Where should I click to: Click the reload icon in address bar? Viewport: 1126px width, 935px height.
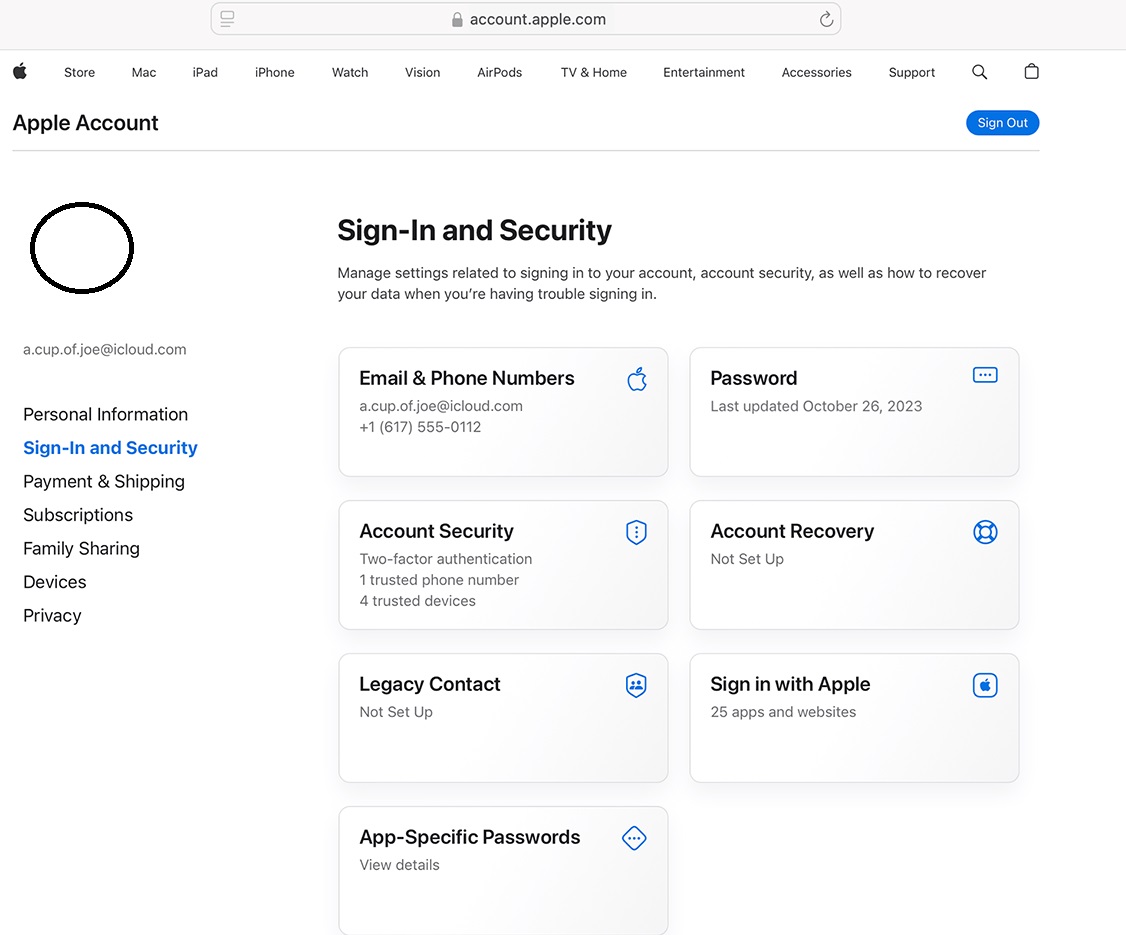(x=826, y=19)
